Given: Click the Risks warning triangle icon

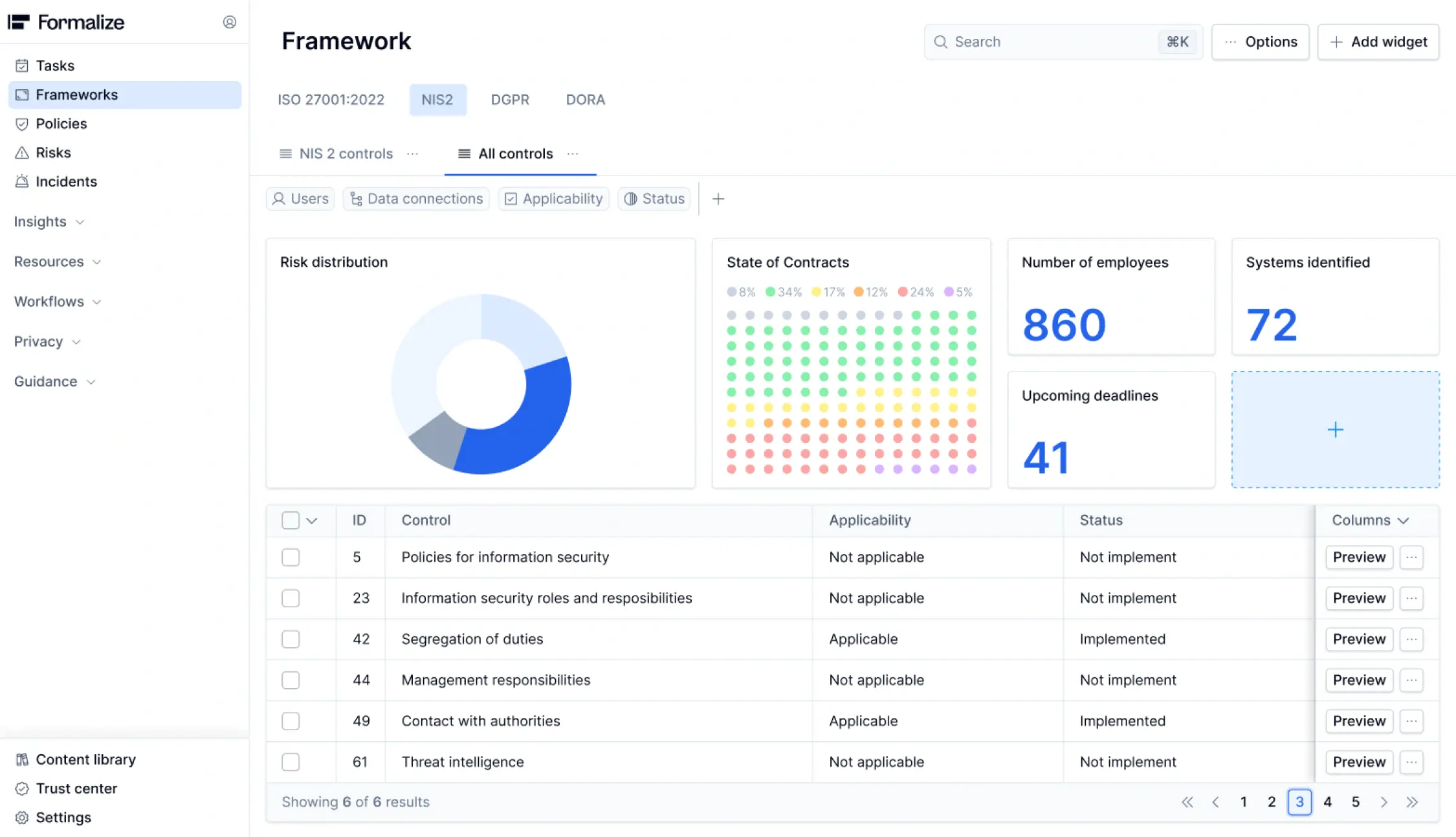Looking at the screenshot, I should [22, 153].
